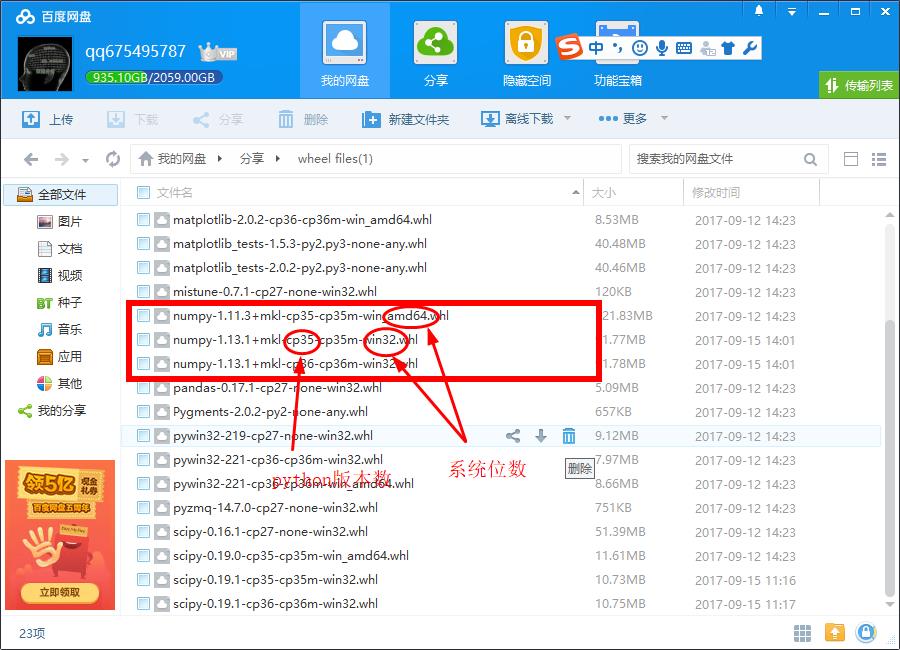
Task: Open the 分享 top tab
Action: pyautogui.click(x=435, y=52)
